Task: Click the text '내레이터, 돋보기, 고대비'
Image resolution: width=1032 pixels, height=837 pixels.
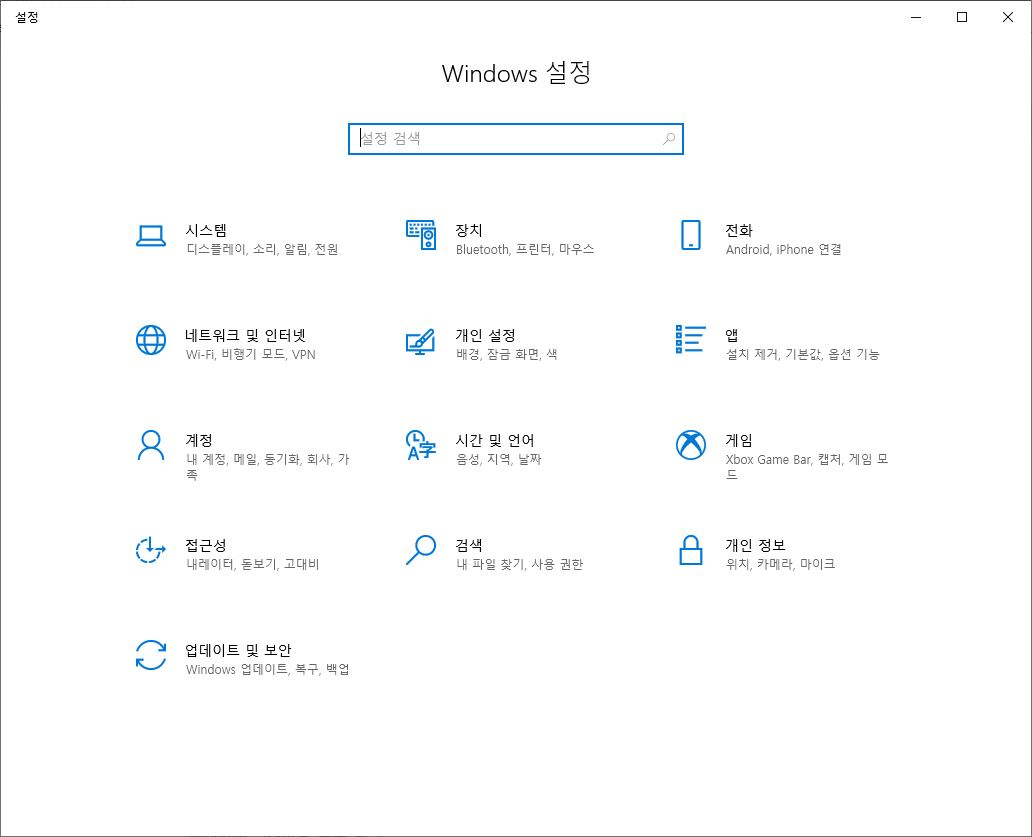Action: 253,565
